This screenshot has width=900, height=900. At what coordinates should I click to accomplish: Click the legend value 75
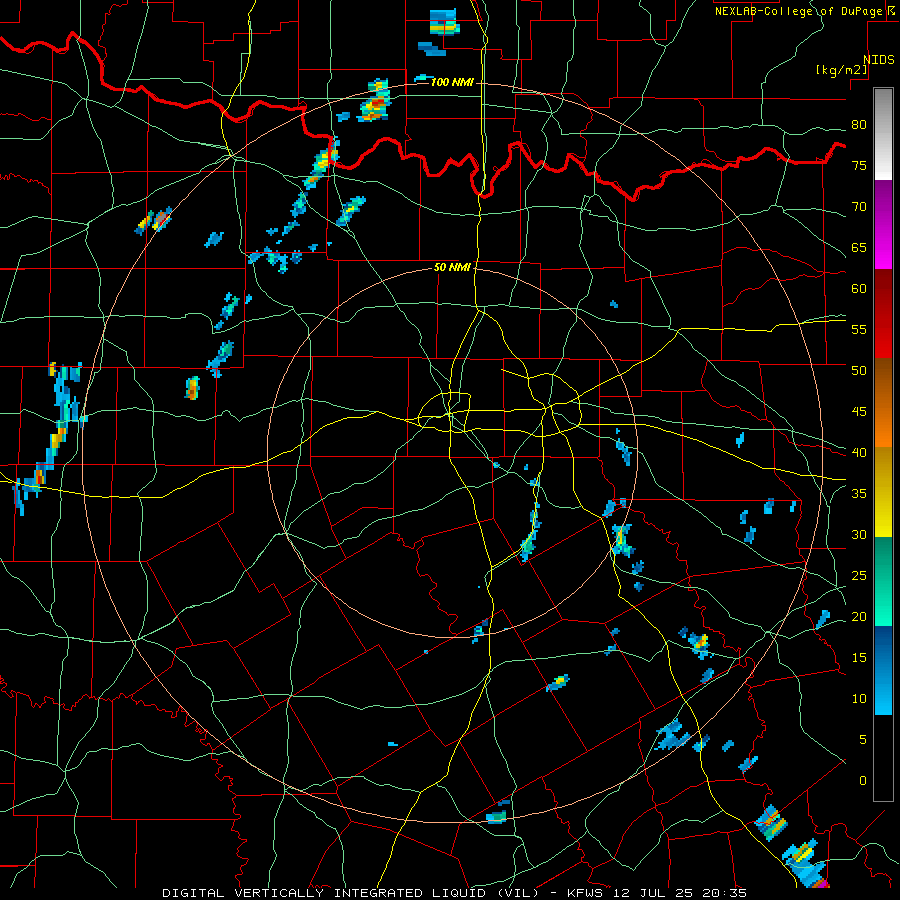coord(859,165)
